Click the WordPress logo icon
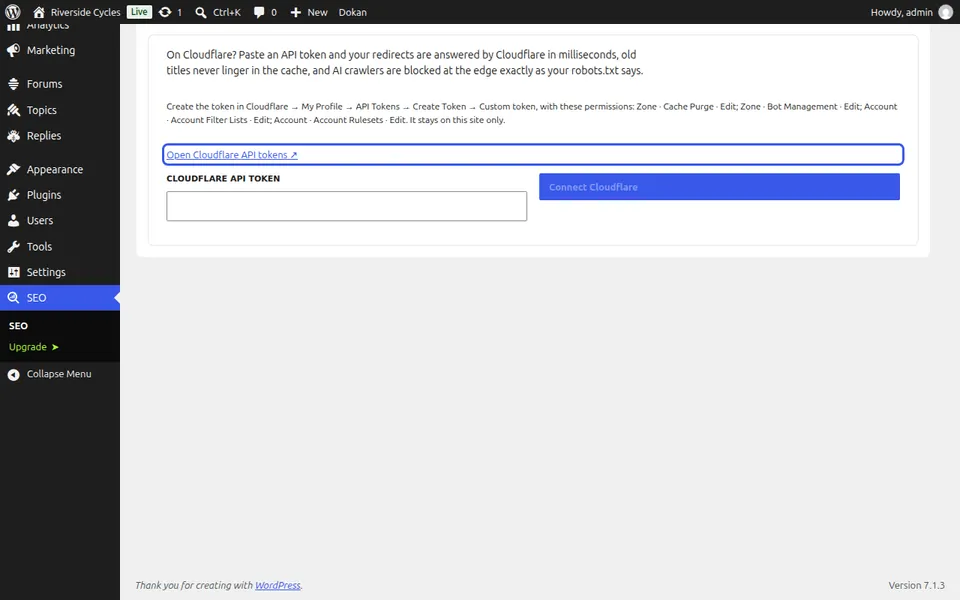 13,12
